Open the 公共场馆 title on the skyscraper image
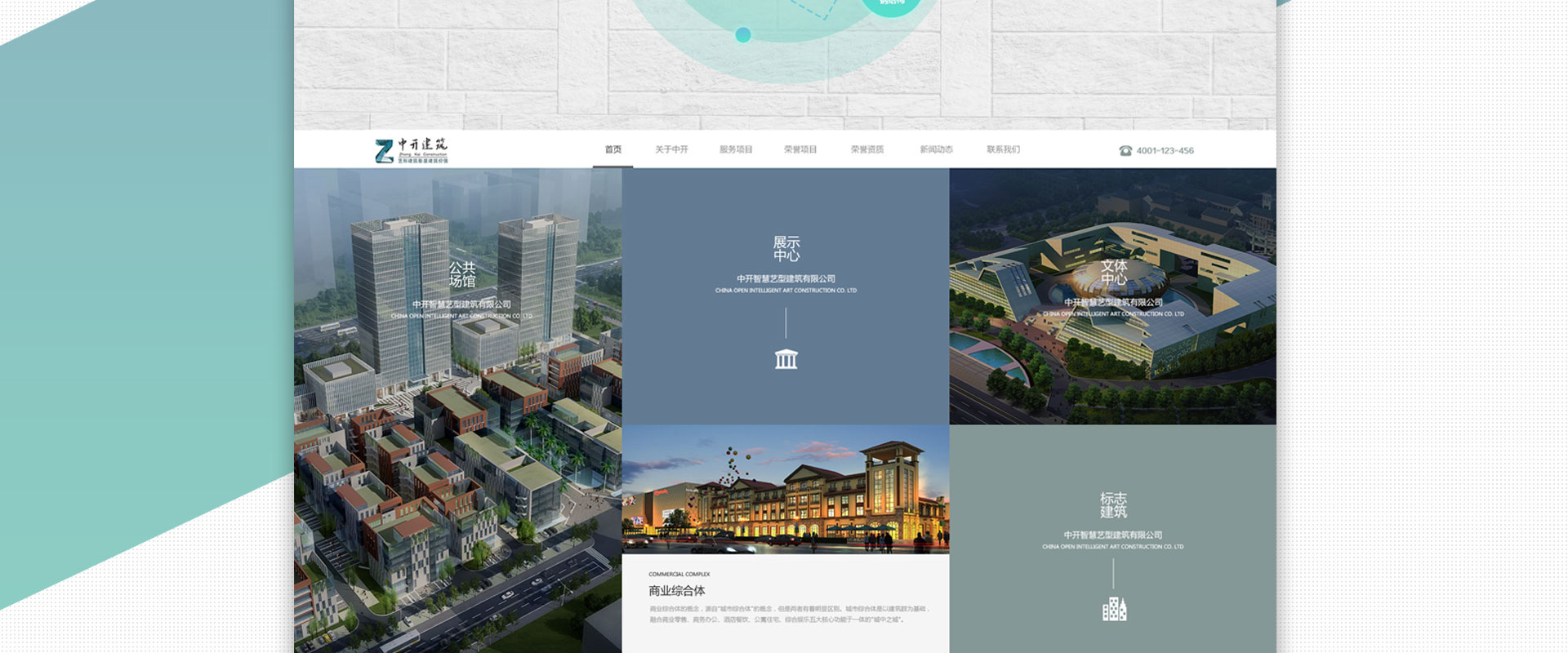The width and height of the screenshot is (1568, 653). coord(461,274)
